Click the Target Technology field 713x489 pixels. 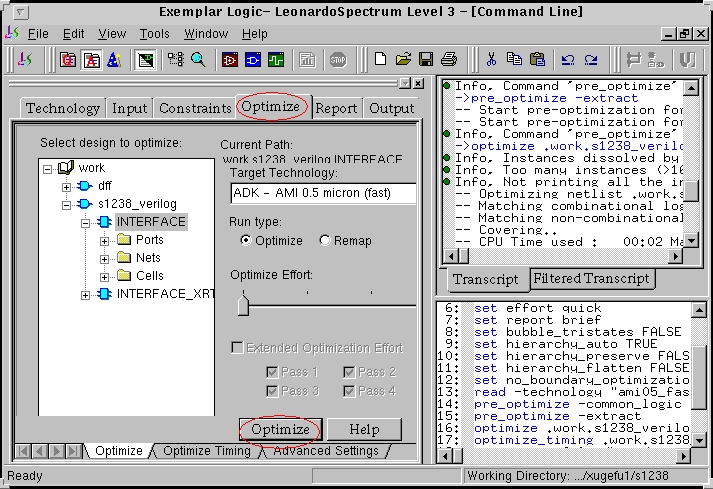[x=323, y=193]
